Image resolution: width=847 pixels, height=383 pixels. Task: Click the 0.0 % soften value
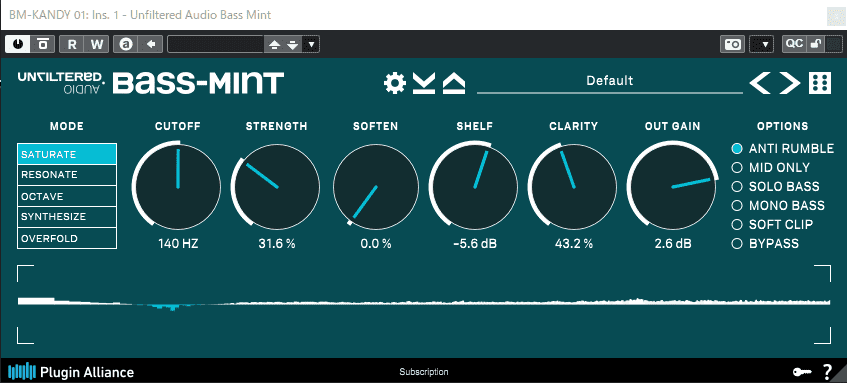(x=376, y=244)
